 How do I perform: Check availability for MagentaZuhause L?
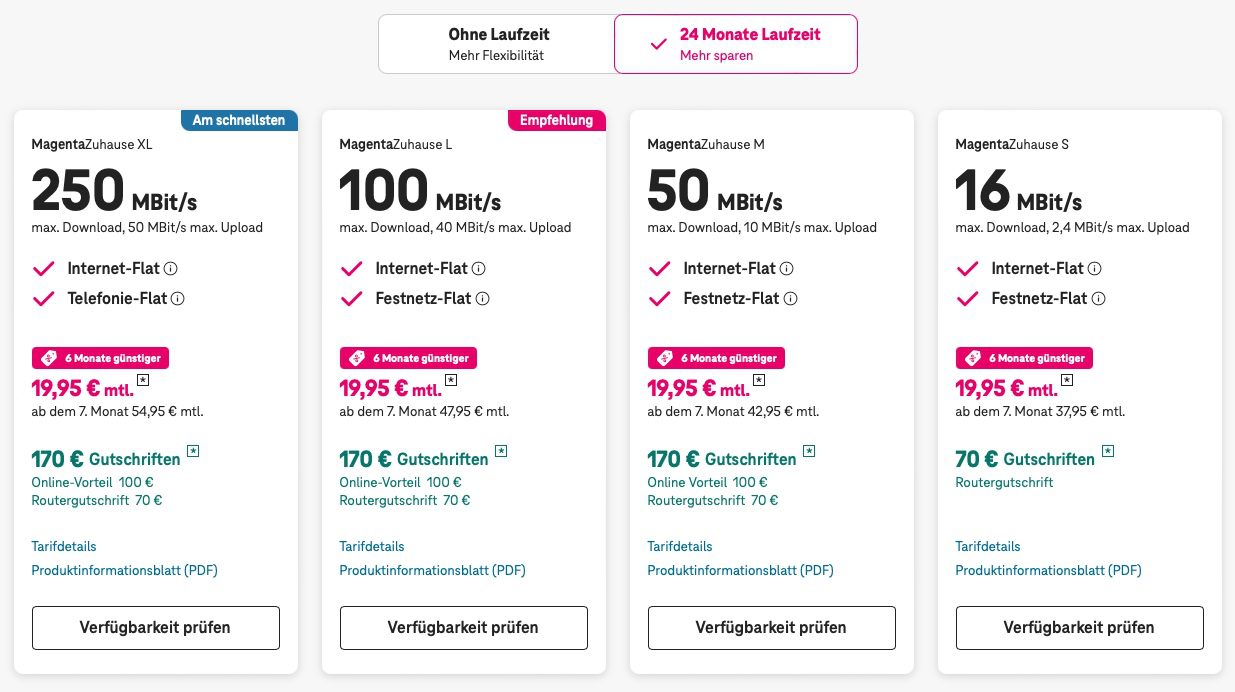463,628
